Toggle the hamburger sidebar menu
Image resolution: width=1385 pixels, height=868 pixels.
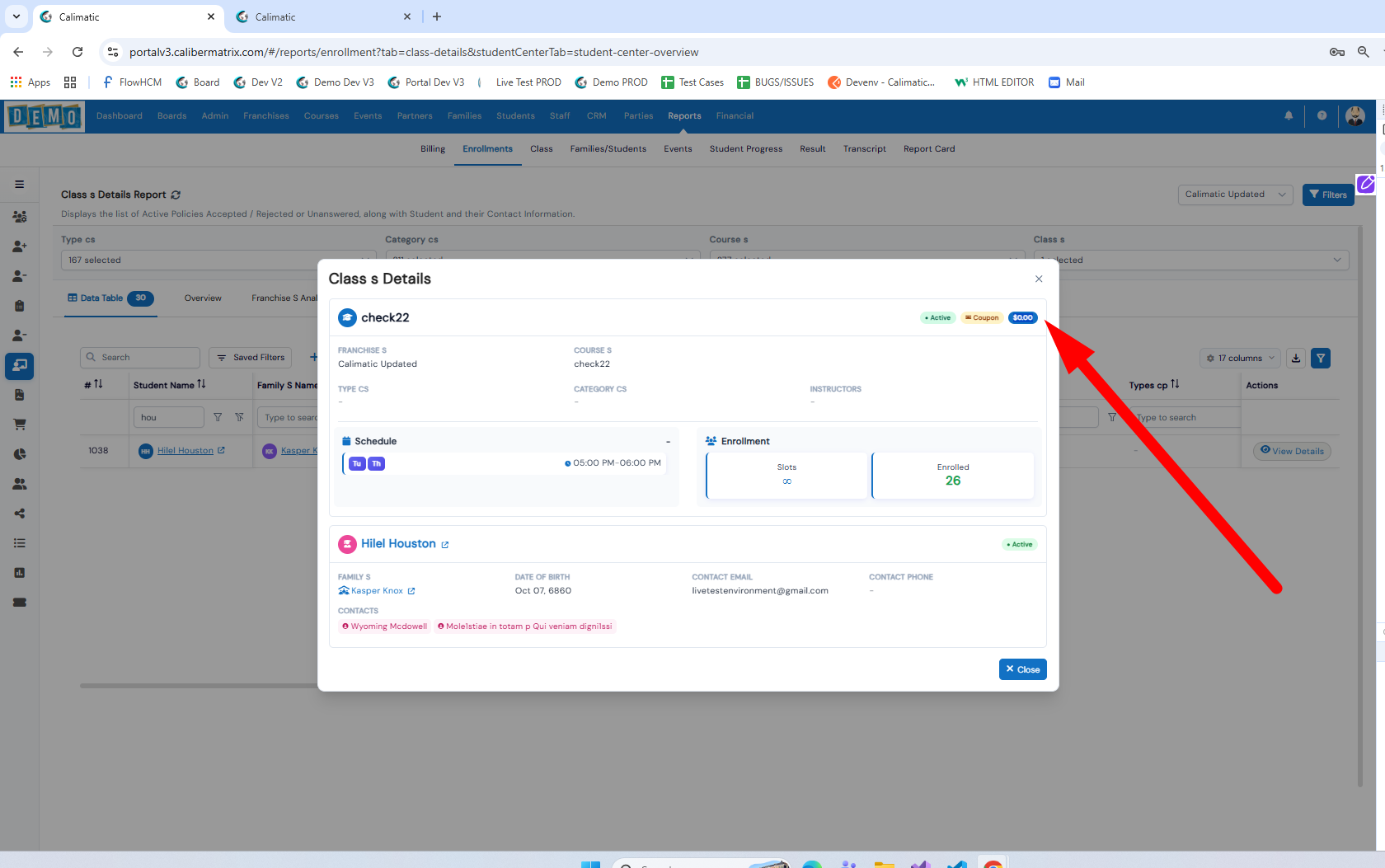19,185
